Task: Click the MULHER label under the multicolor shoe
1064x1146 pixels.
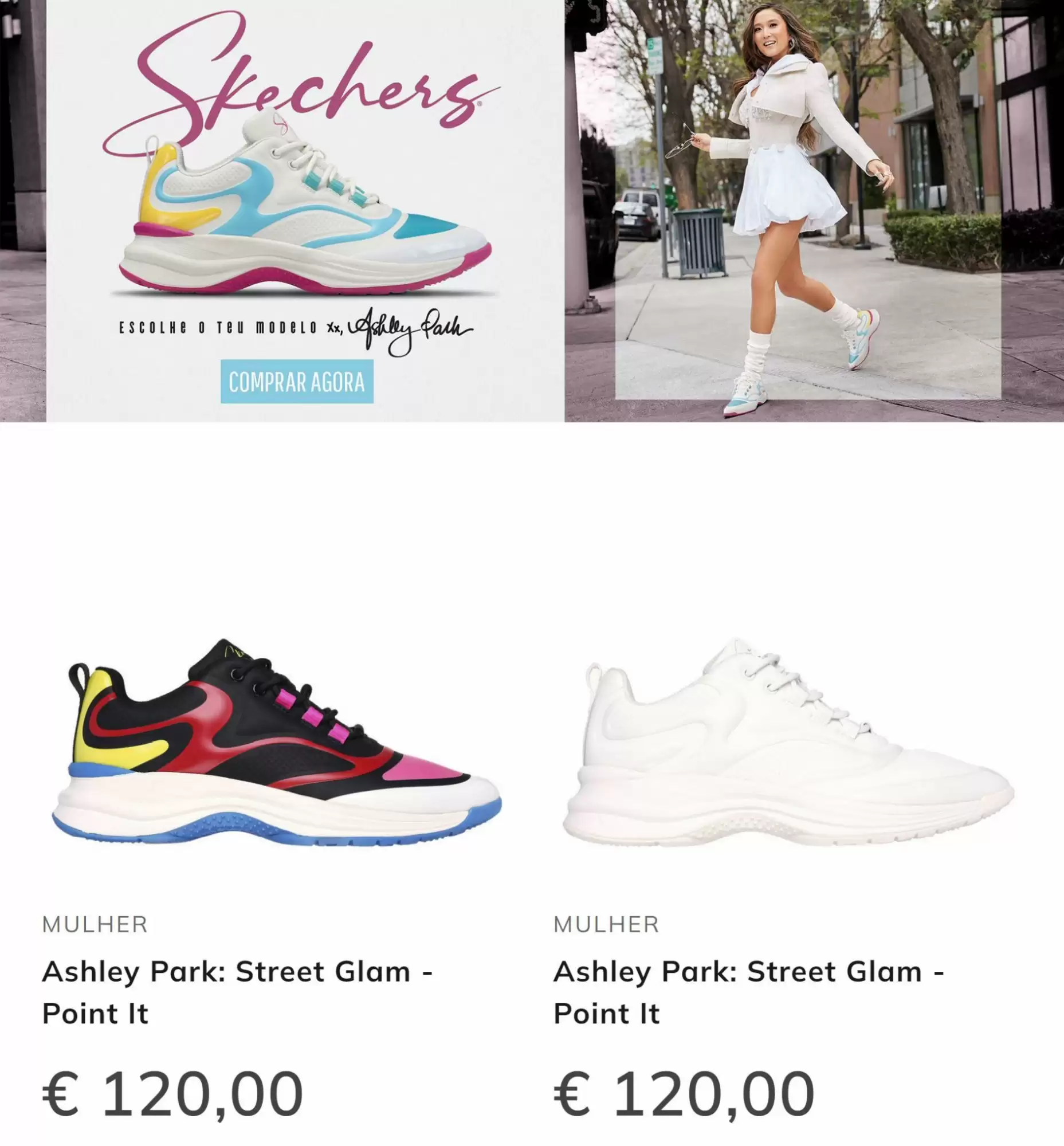Action: click(95, 924)
